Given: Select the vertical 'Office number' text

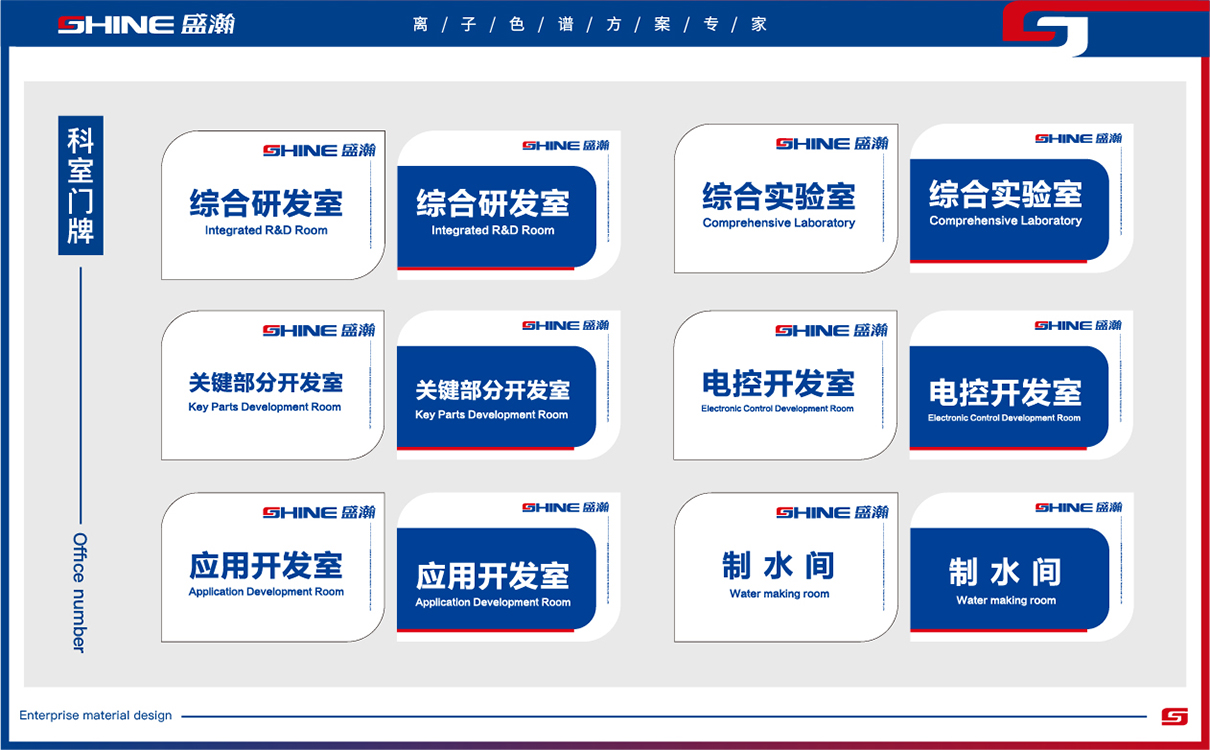Looking at the screenshot, I should tap(80, 592).
